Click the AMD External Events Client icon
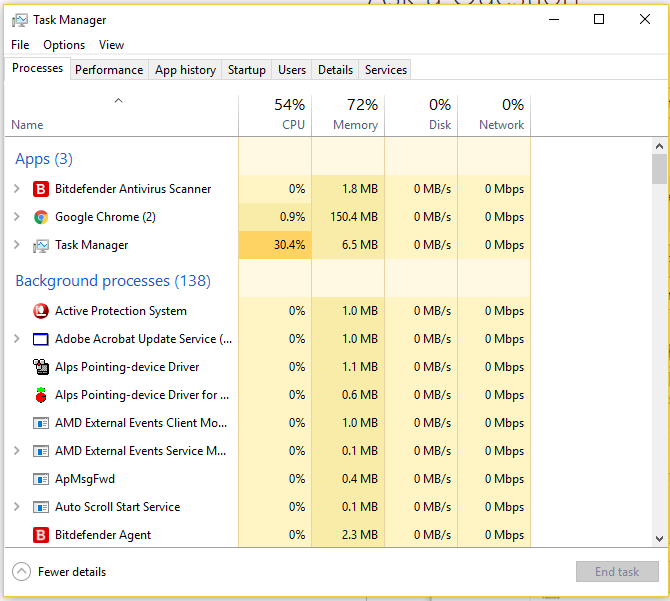 pyautogui.click(x=41, y=423)
